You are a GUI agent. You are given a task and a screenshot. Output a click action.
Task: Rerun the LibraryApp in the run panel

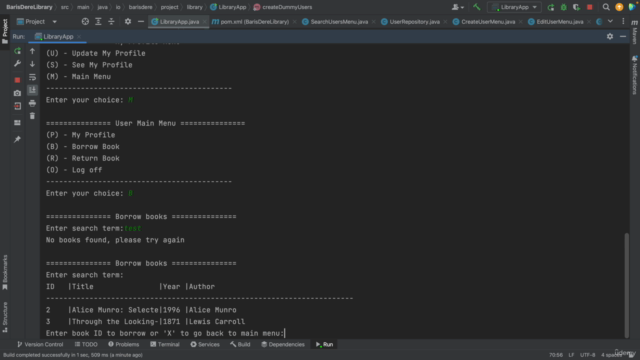(x=17, y=51)
